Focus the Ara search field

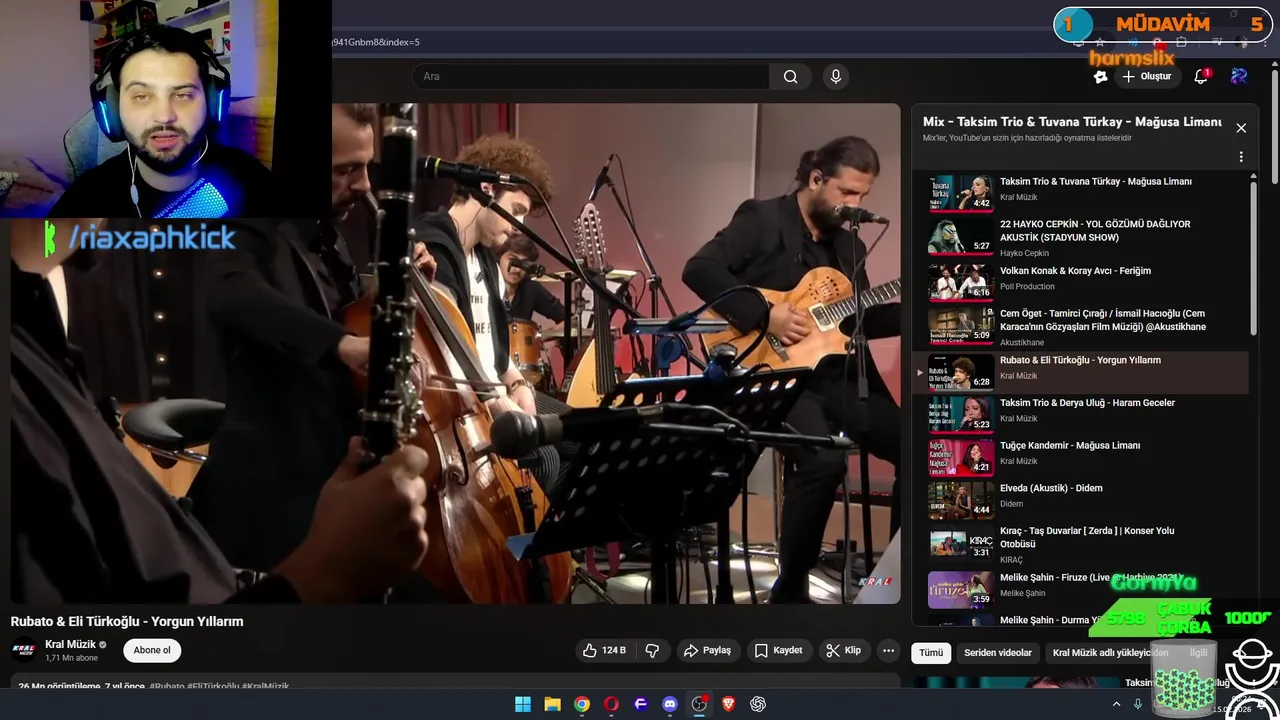[x=590, y=76]
